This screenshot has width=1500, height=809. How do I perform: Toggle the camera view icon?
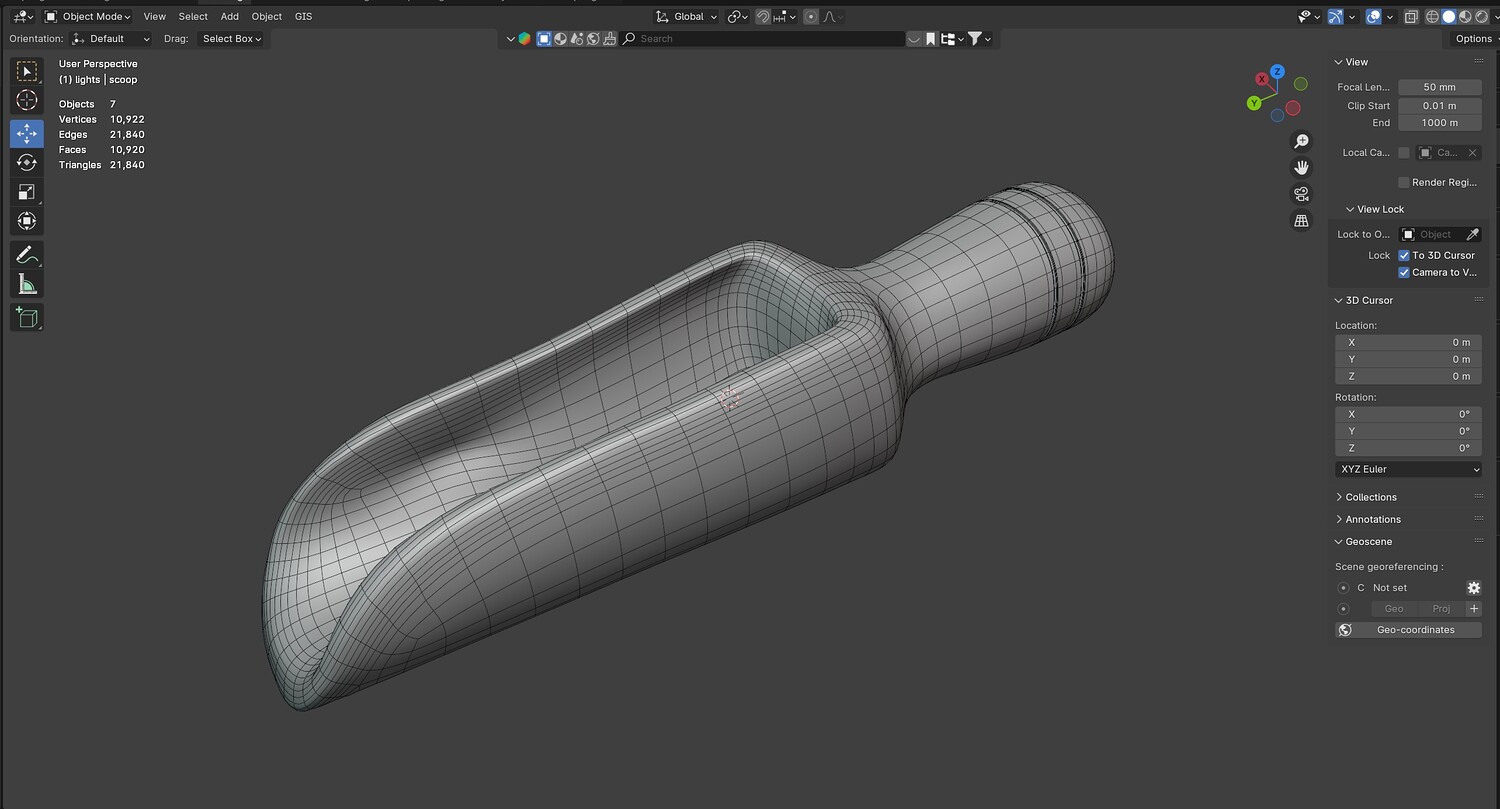[1301, 194]
